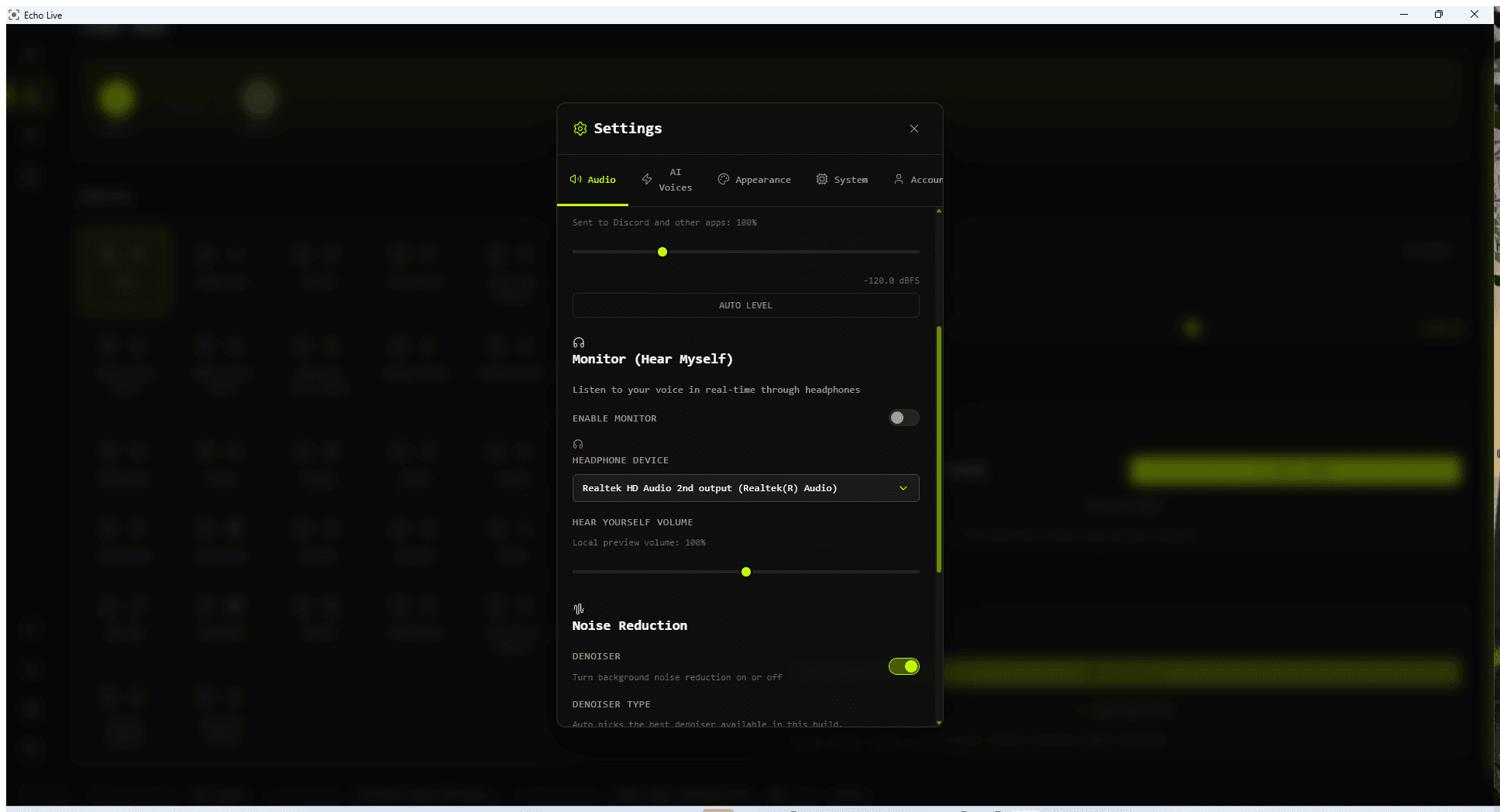The height and width of the screenshot is (812, 1500).
Task: Click the Noise Reduction heading
Action: [629, 626]
